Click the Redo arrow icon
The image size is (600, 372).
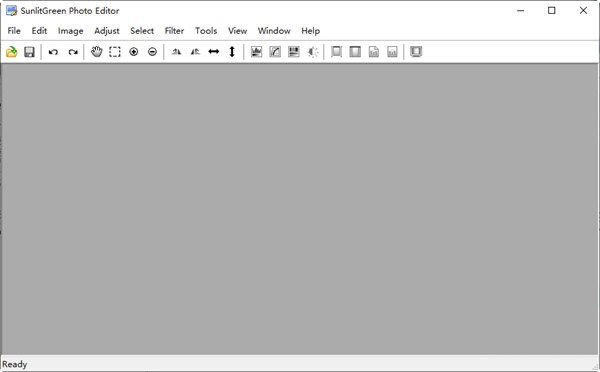[73, 52]
